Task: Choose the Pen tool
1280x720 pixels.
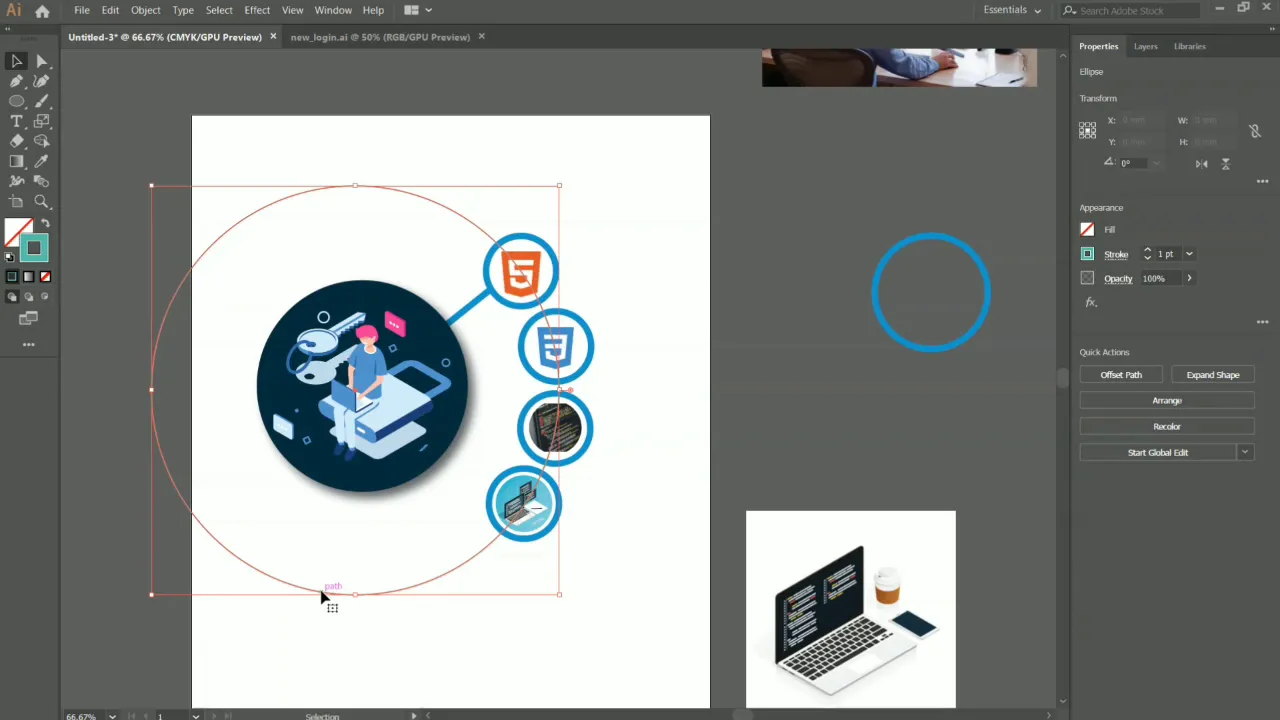Action: 16,81
